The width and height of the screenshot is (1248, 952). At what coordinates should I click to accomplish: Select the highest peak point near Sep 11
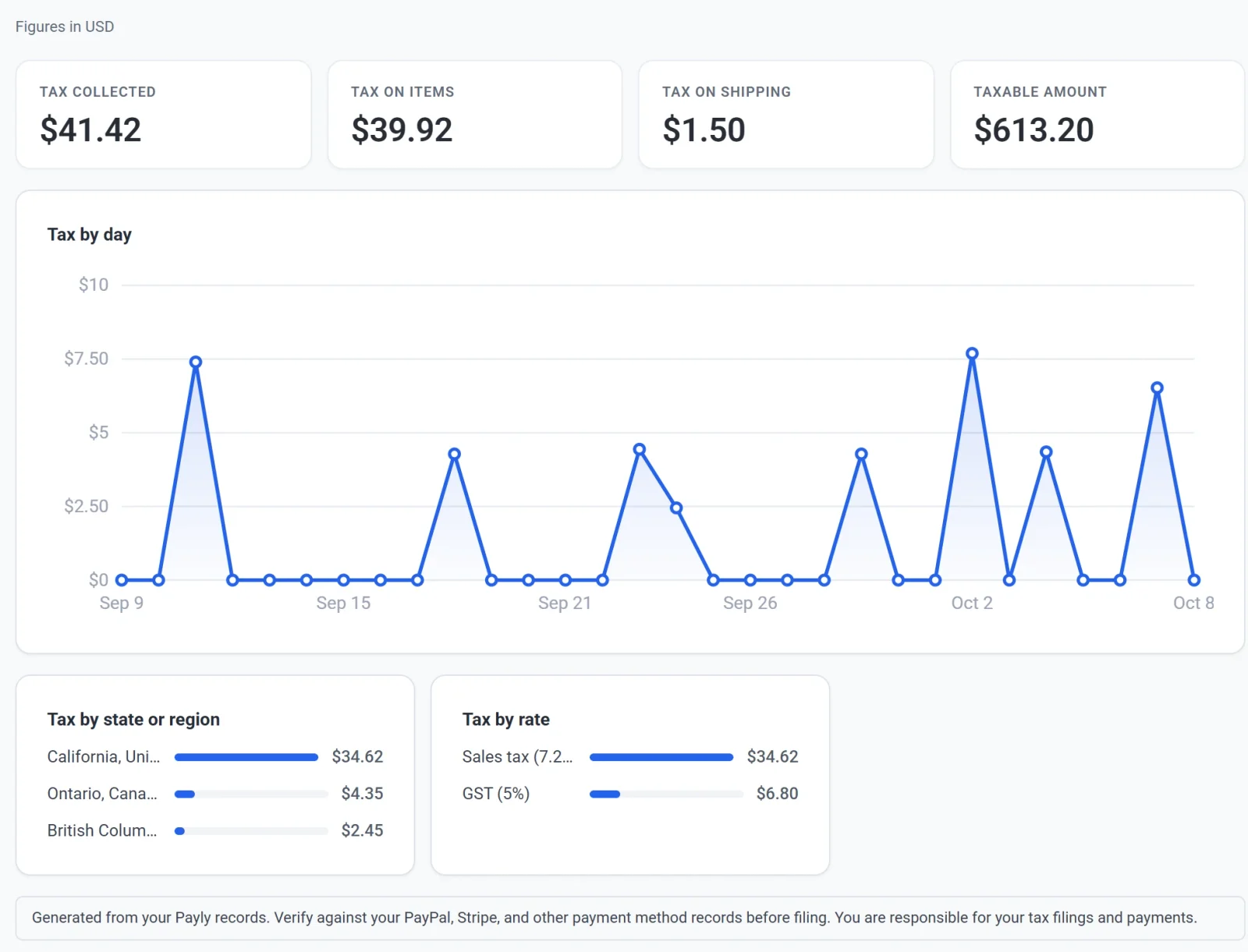196,362
